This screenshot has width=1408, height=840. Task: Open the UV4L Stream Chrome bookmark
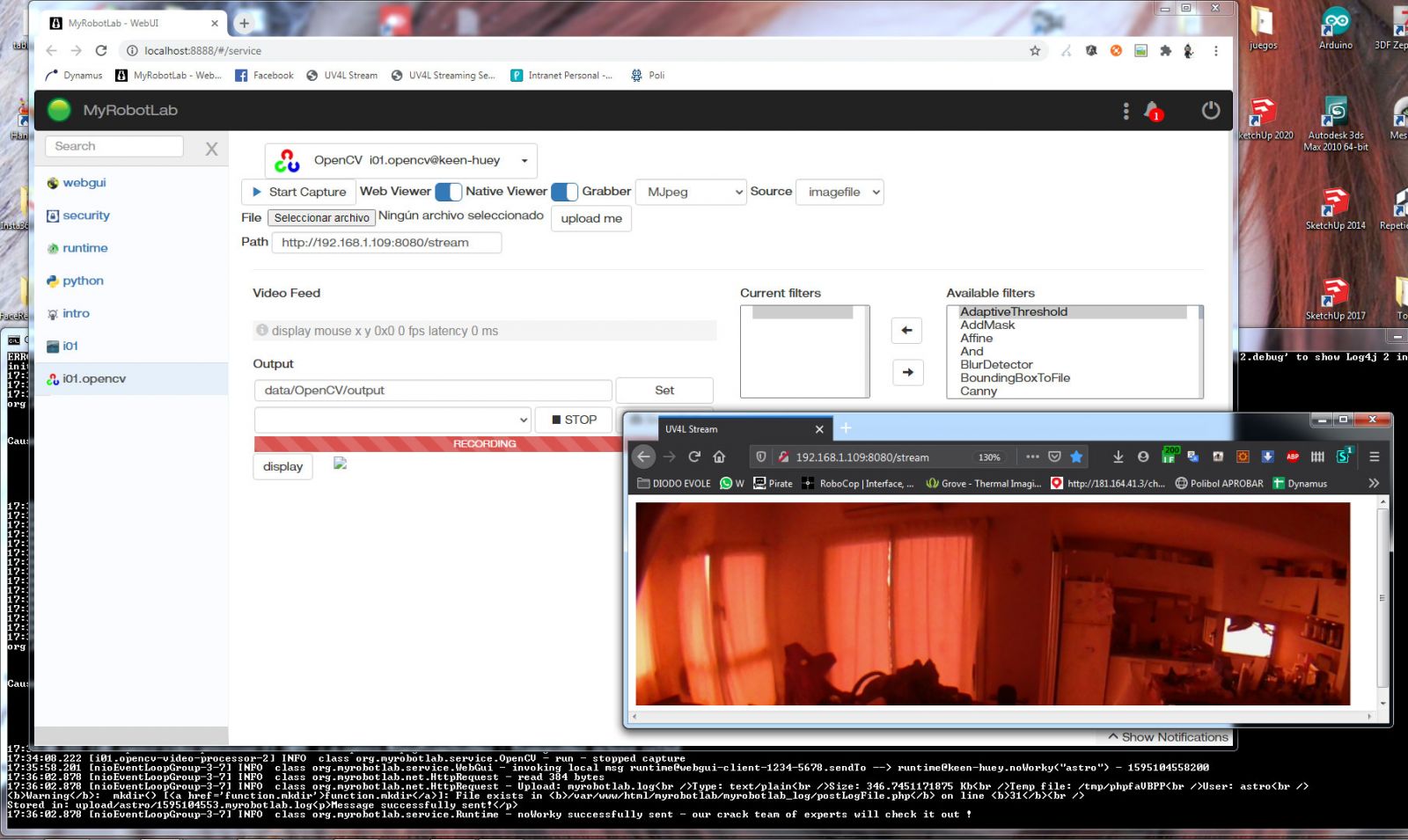click(x=341, y=76)
